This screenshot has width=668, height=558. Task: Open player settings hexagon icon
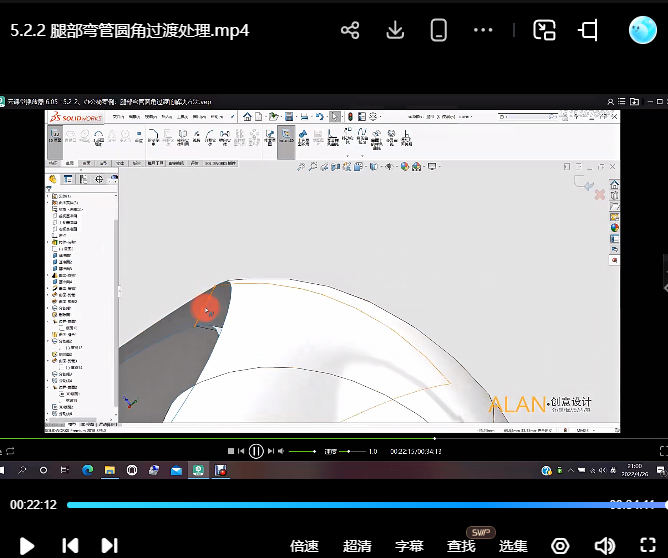560,546
